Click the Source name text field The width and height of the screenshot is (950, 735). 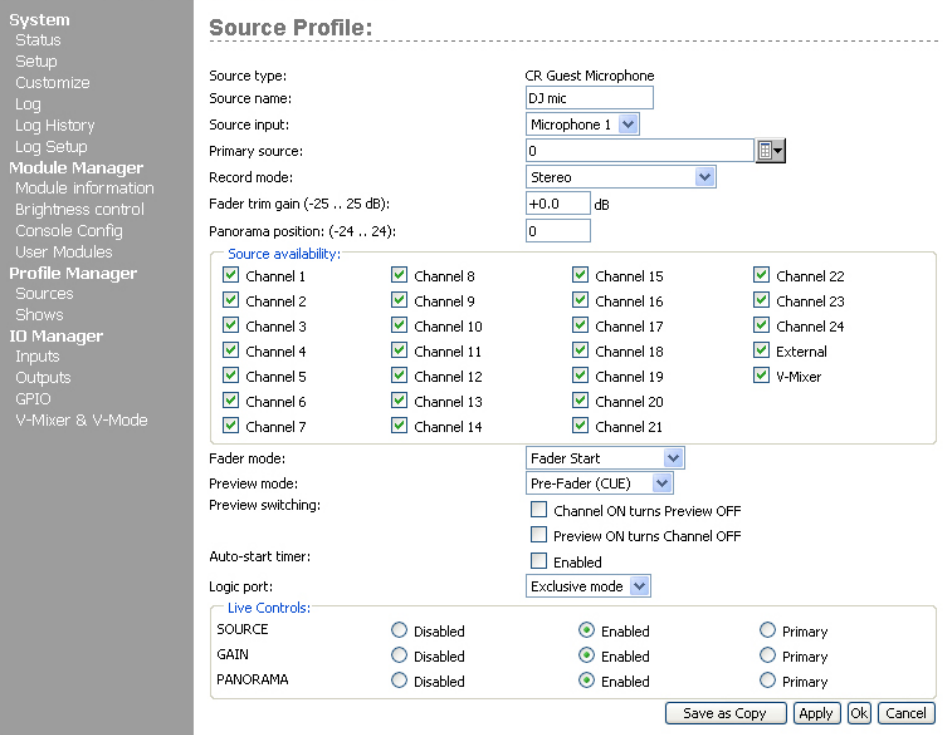(589, 98)
